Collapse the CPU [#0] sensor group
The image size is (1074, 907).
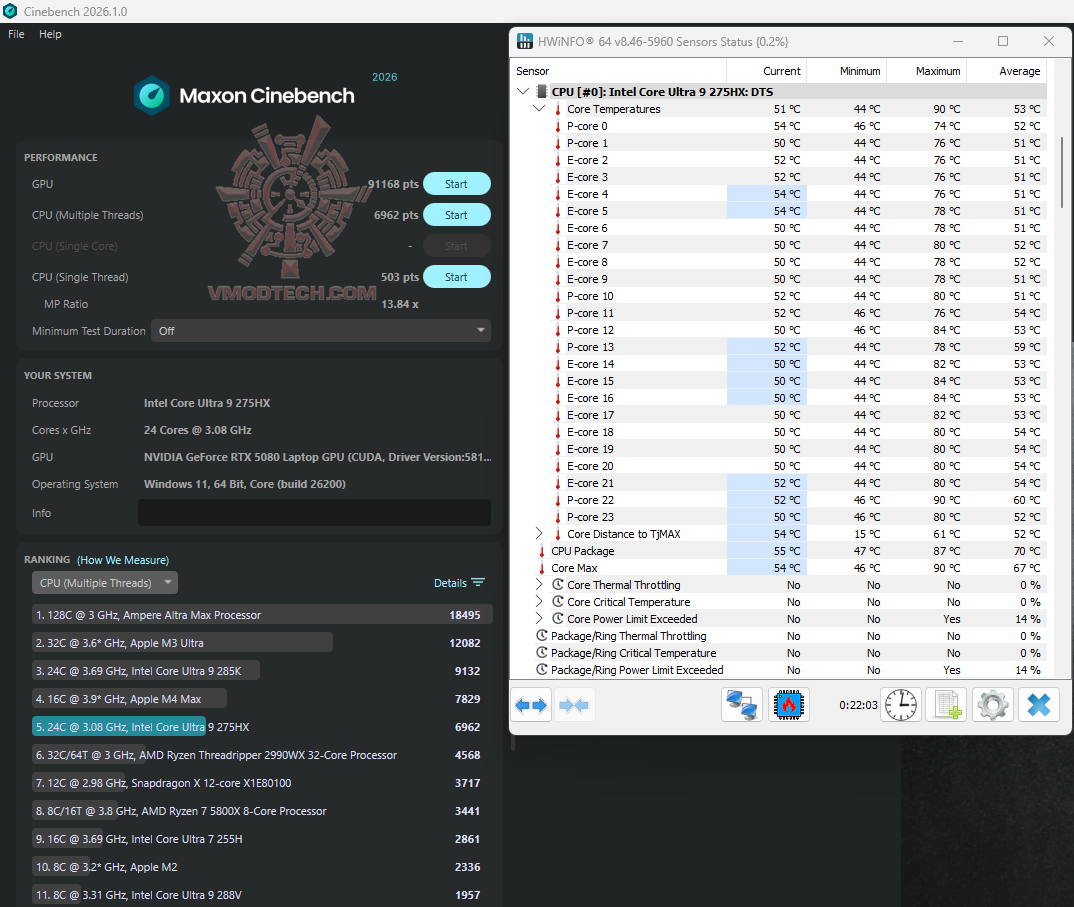tap(523, 91)
